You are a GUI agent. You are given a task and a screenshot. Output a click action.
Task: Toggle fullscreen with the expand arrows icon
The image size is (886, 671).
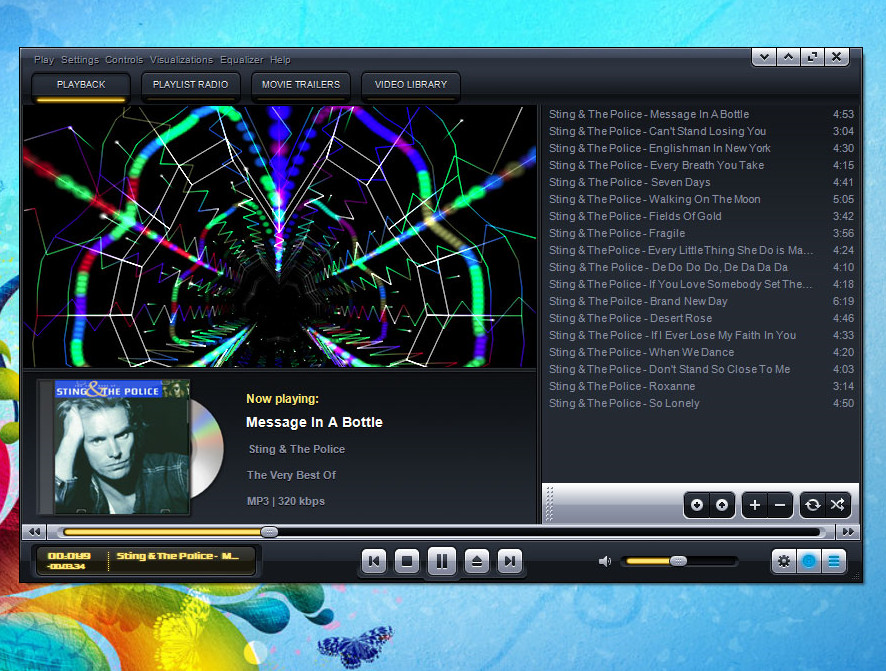pos(813,56)
